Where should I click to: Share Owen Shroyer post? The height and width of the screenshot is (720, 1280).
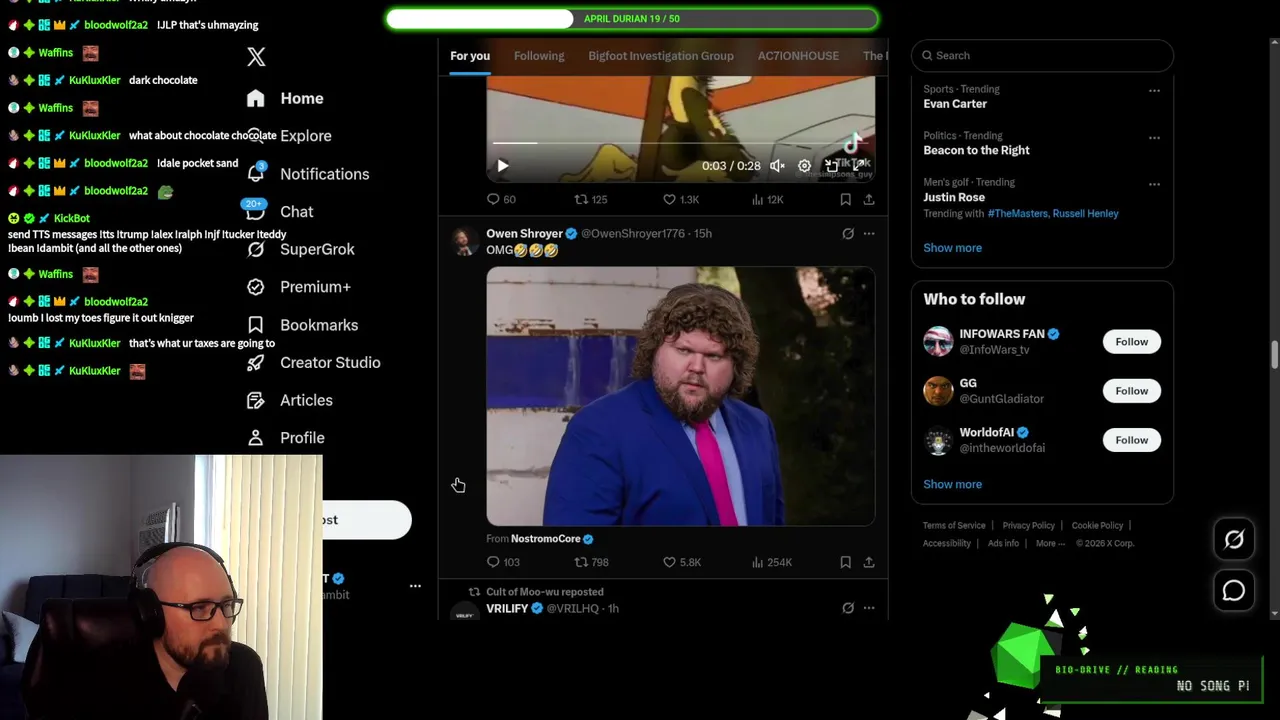click(x=868, y=562)
